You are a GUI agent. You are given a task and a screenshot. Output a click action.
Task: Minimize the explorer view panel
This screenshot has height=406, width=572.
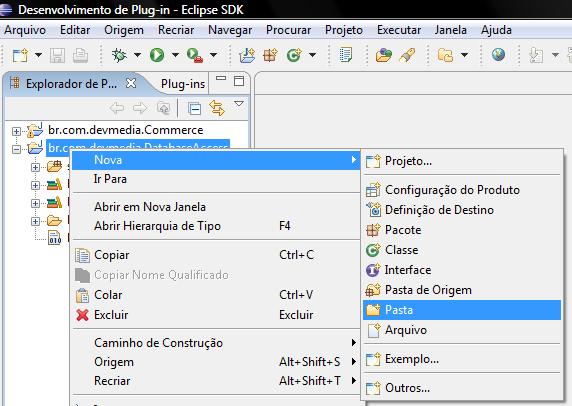point(221,78)
